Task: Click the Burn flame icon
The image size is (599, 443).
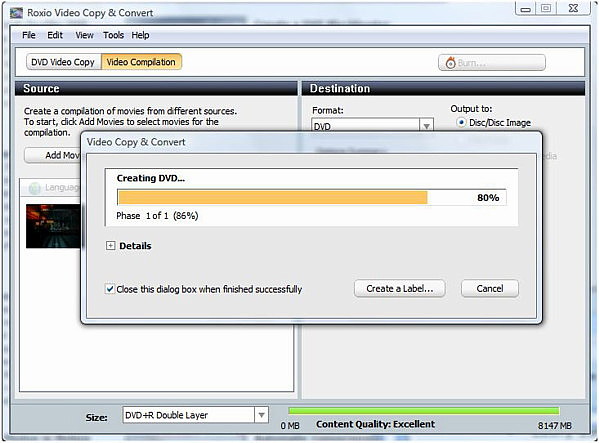Action: [x=451, y=63]
